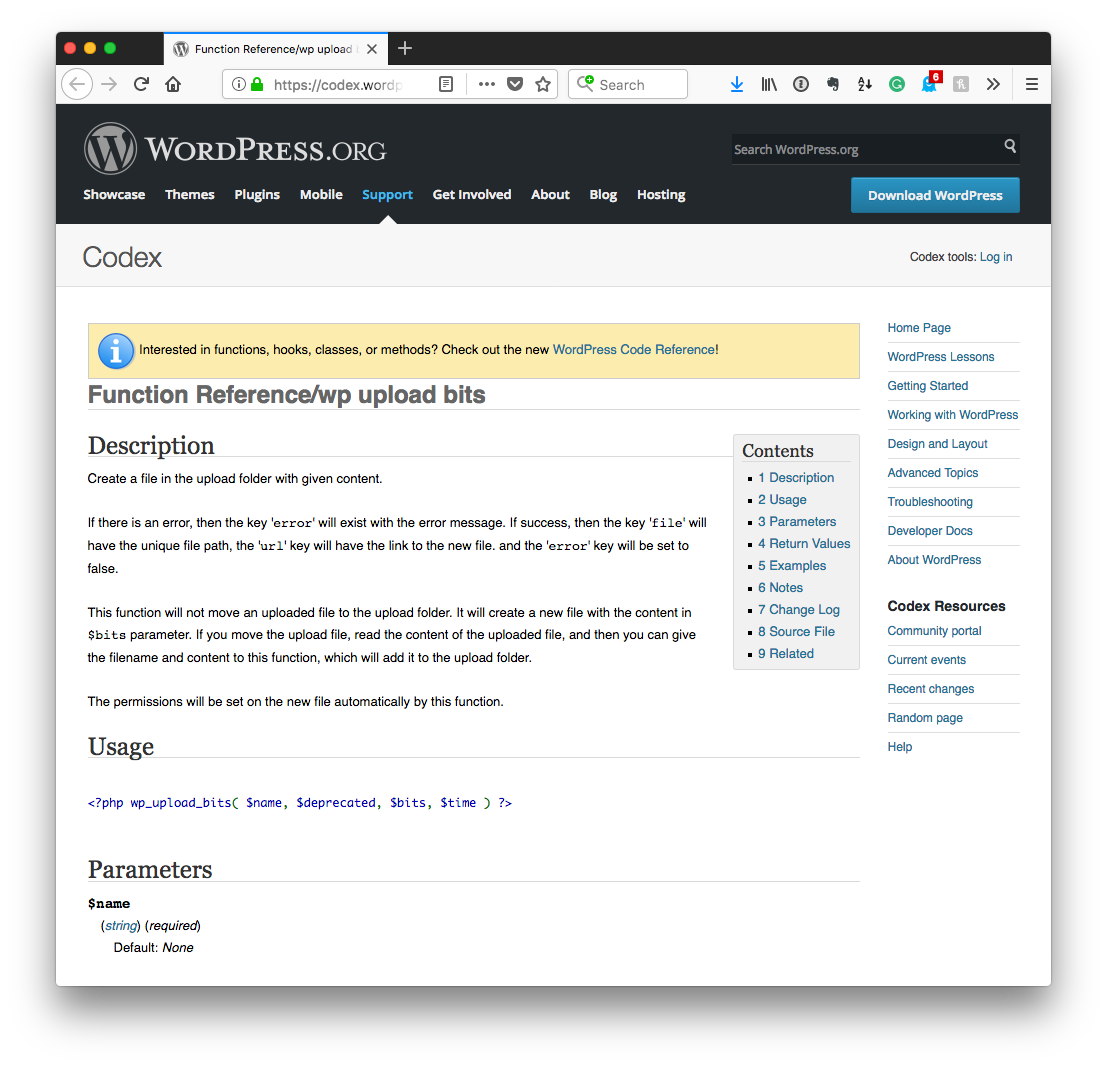
Task: Click the Grammarly extension icon
Action: (x=897, y=84)
